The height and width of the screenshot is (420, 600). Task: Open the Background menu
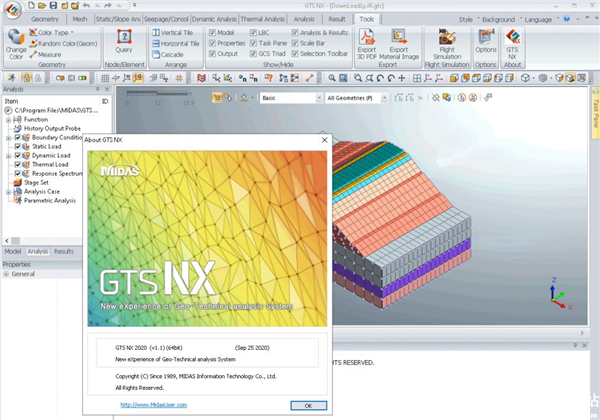pos(501,19)
